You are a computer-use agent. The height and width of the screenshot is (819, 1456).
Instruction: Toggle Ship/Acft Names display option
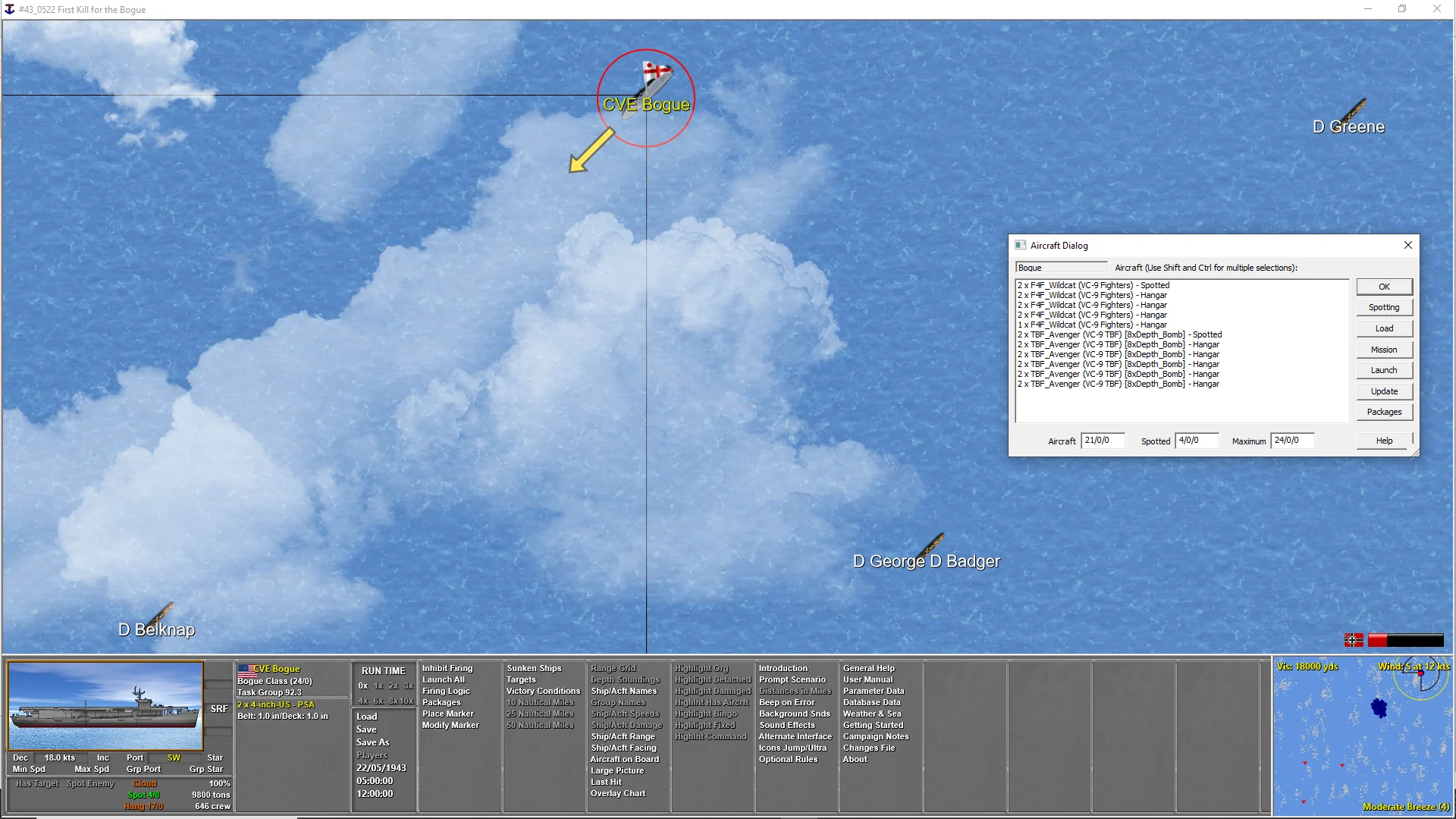point(623,691)
